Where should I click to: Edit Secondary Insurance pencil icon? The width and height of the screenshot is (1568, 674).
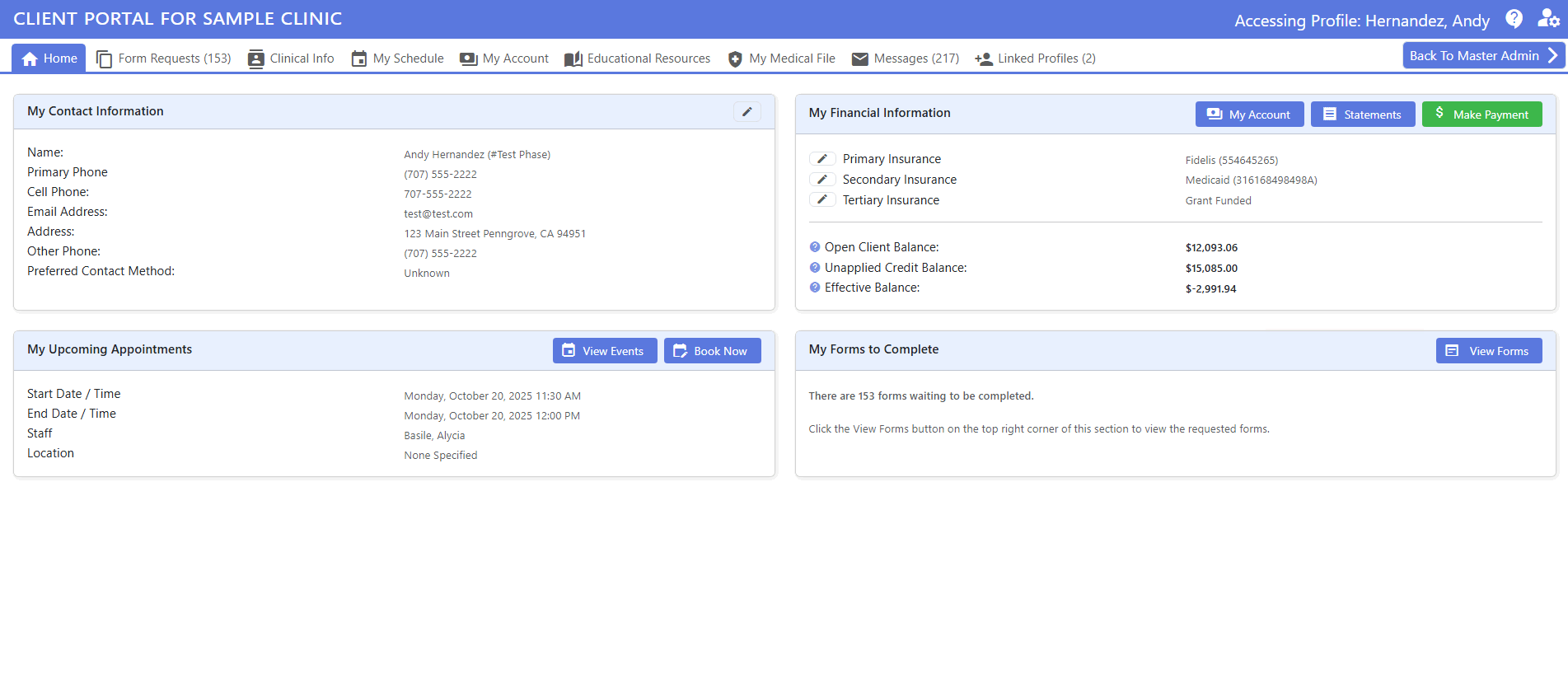(822, 180)
